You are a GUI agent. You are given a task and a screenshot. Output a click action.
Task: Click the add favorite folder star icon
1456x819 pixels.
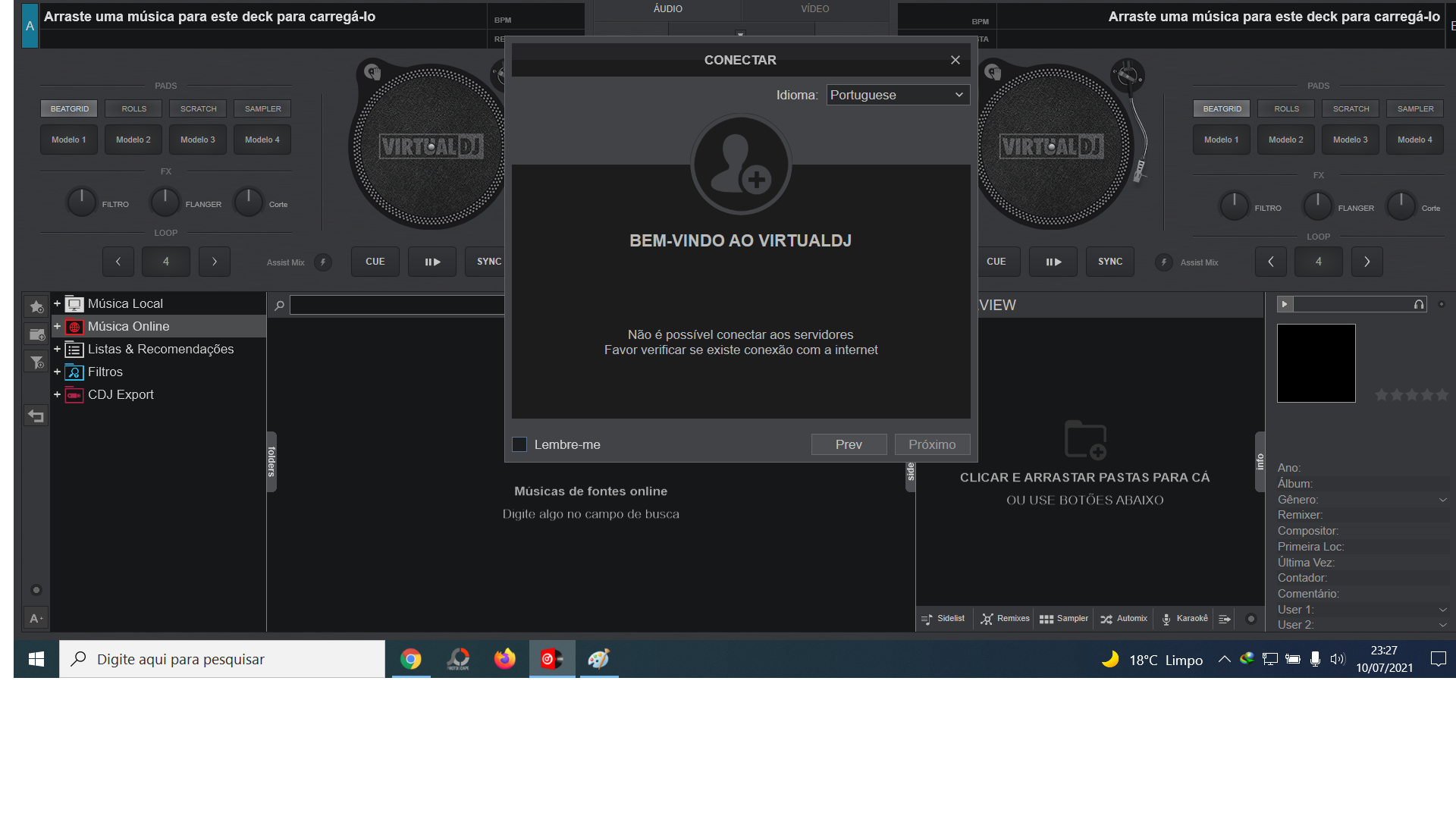[x=36, y=306]
